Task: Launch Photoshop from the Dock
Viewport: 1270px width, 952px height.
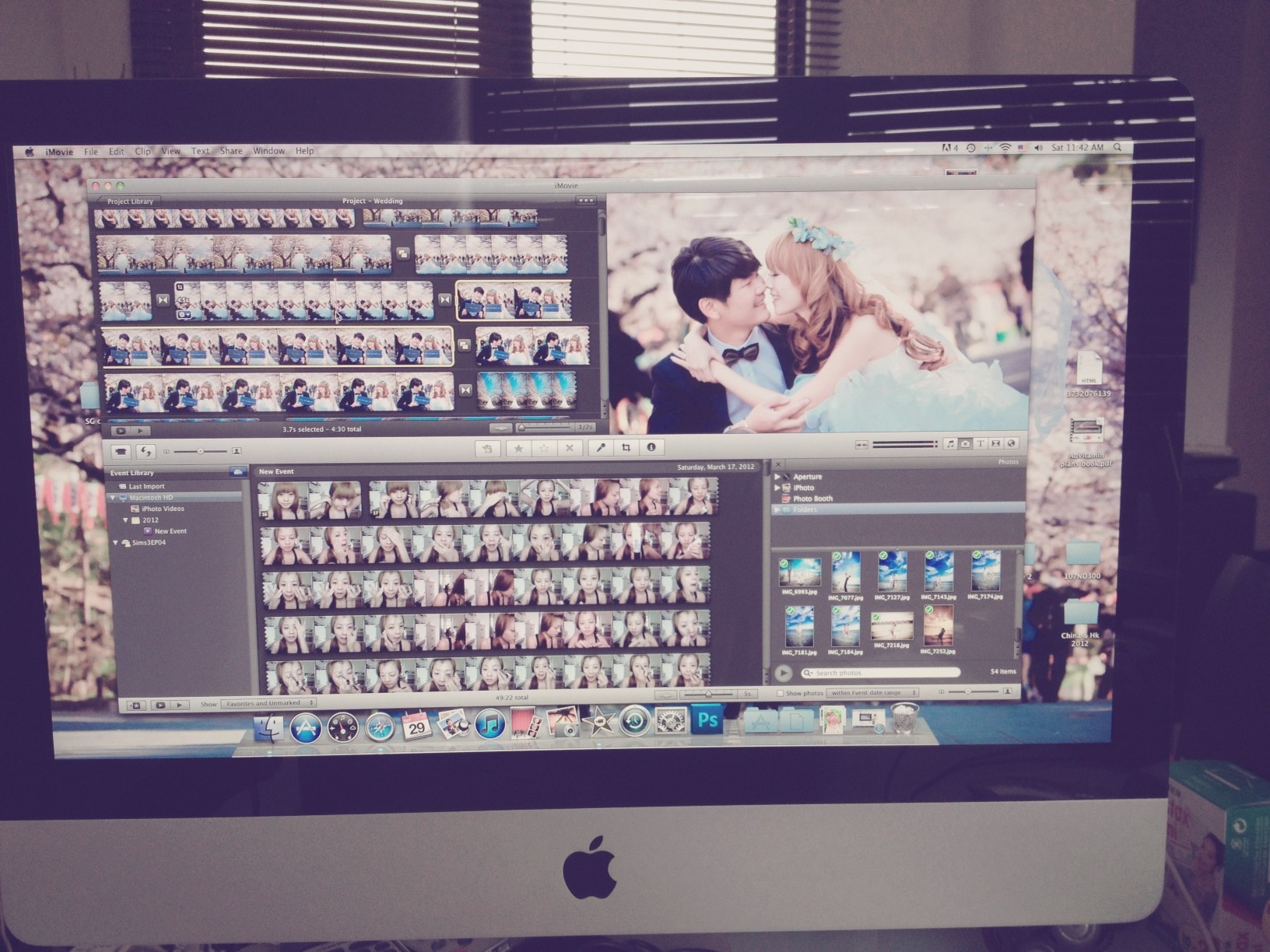Action: click(x=707, y=719)
